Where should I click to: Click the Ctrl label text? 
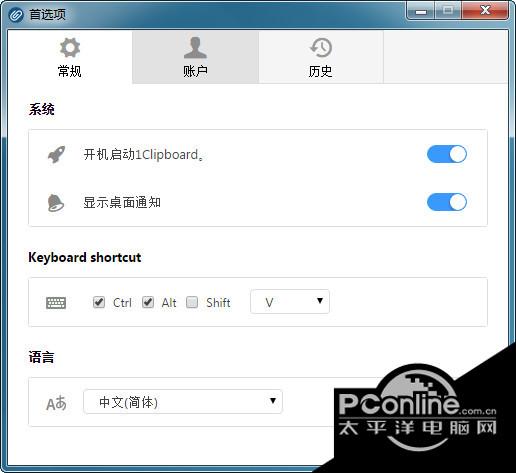pyautogui.click(x=122, y=303)
